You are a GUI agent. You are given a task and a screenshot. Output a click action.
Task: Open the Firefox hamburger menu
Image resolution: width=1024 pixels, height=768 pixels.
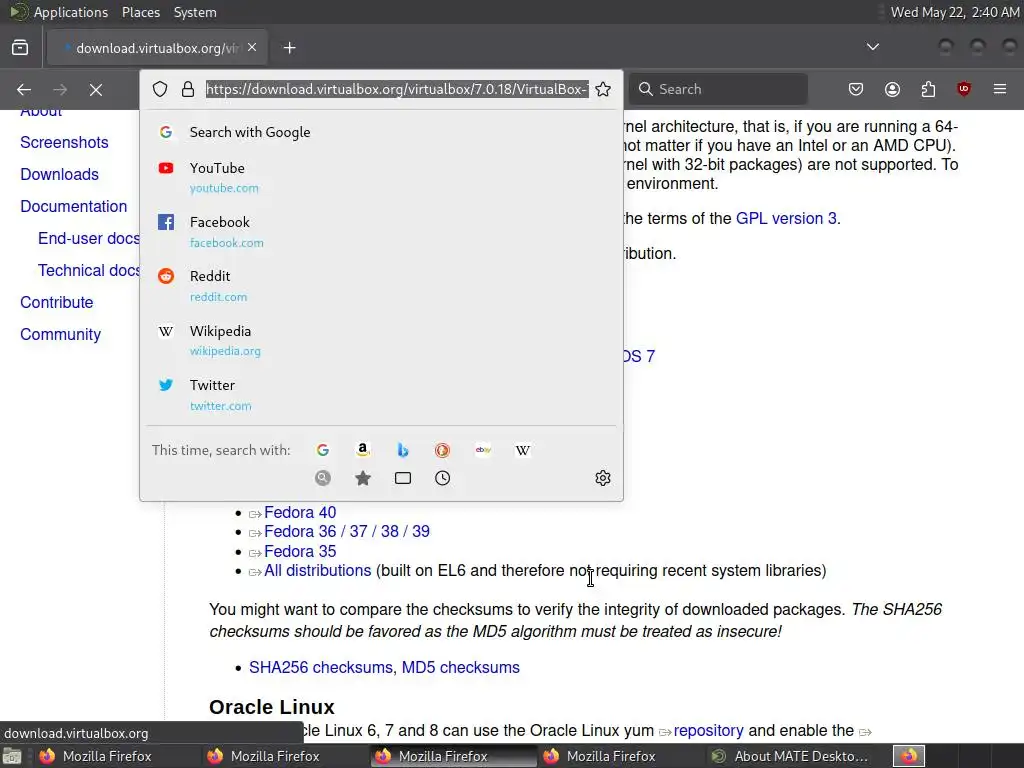tap(1000, 89)
